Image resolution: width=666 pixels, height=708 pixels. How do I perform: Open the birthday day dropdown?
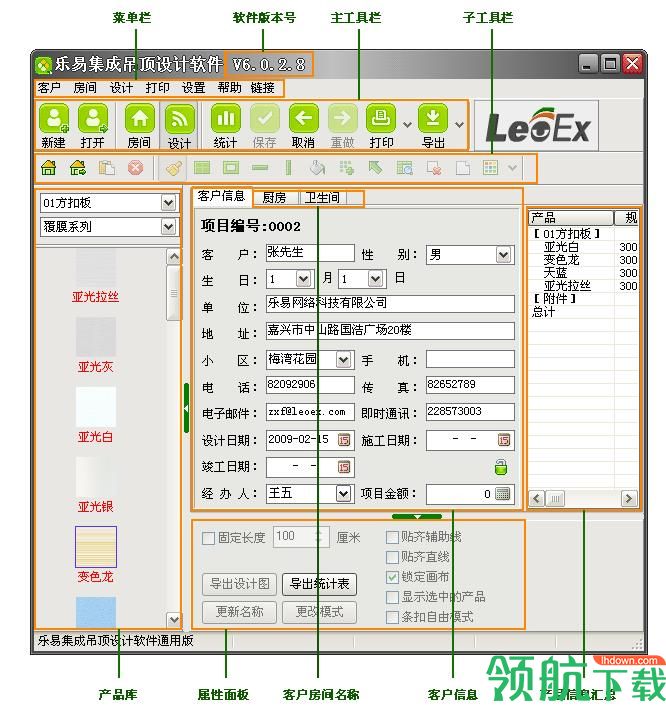pyautogui.click(x=376, y=279)
